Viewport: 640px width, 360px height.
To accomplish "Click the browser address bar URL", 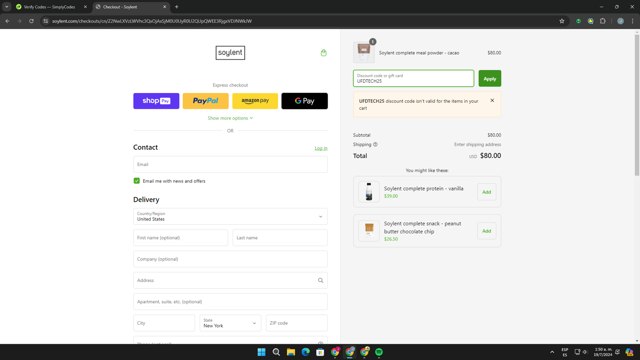I will click(152, 21).
